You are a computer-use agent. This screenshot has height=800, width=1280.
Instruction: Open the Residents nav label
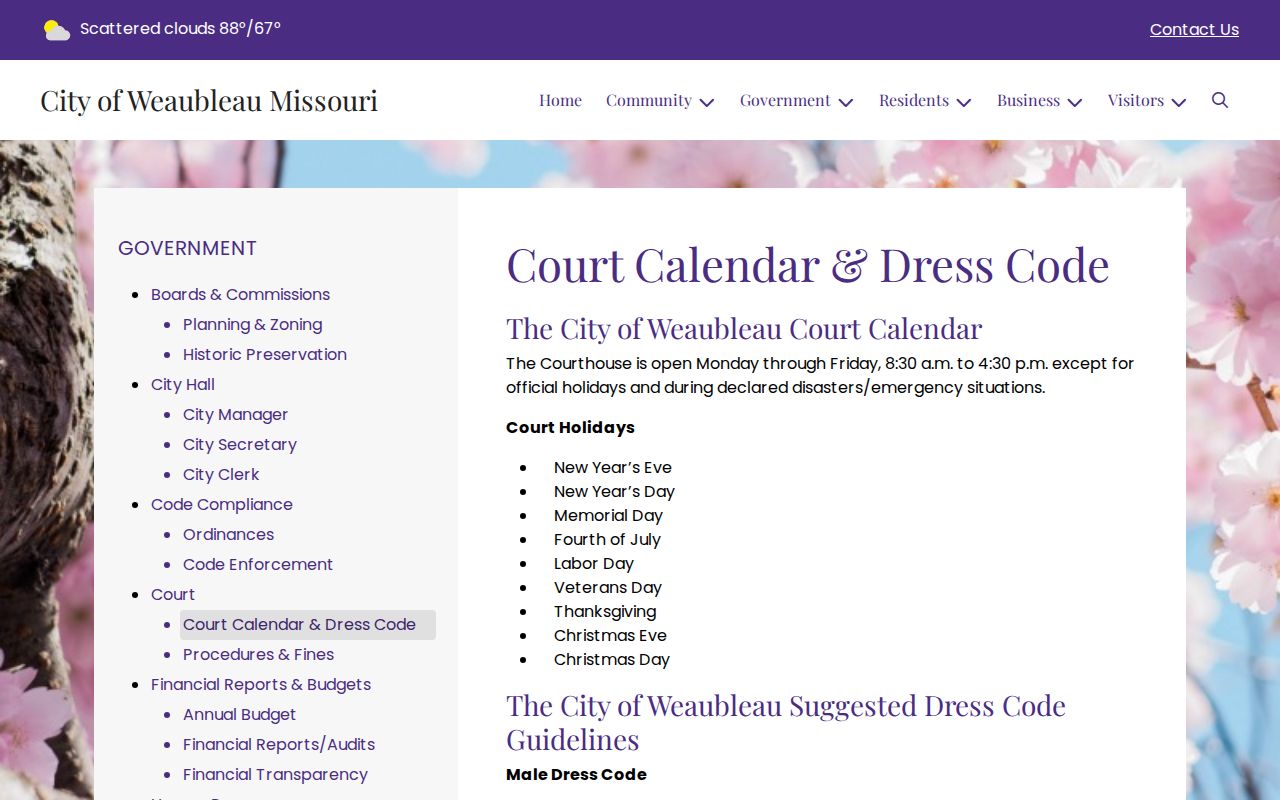pyautogui.click(x=914, y=100)
